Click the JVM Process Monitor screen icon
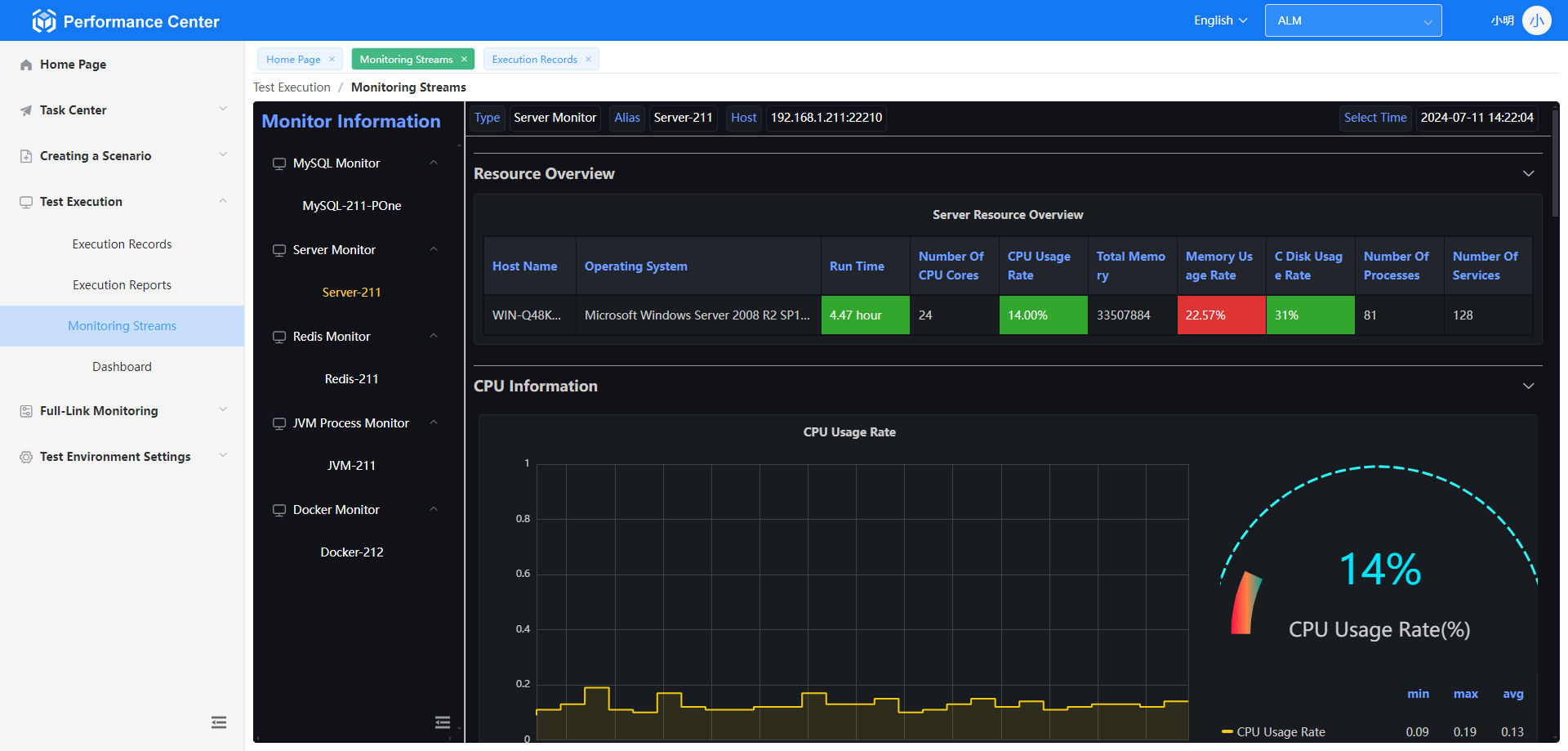This screenshot has width=1568, height=751. click(x=279, y=423)
